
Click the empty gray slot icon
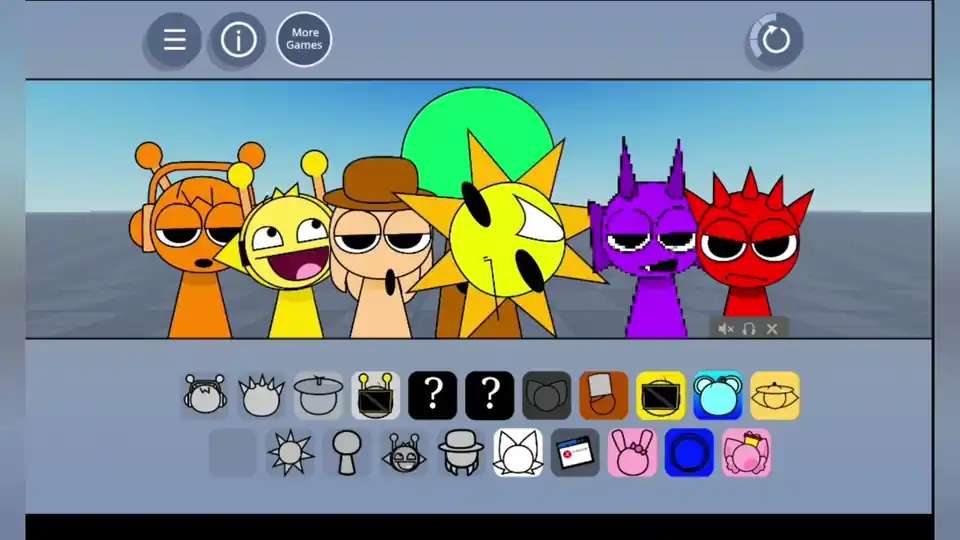[233, 453]
